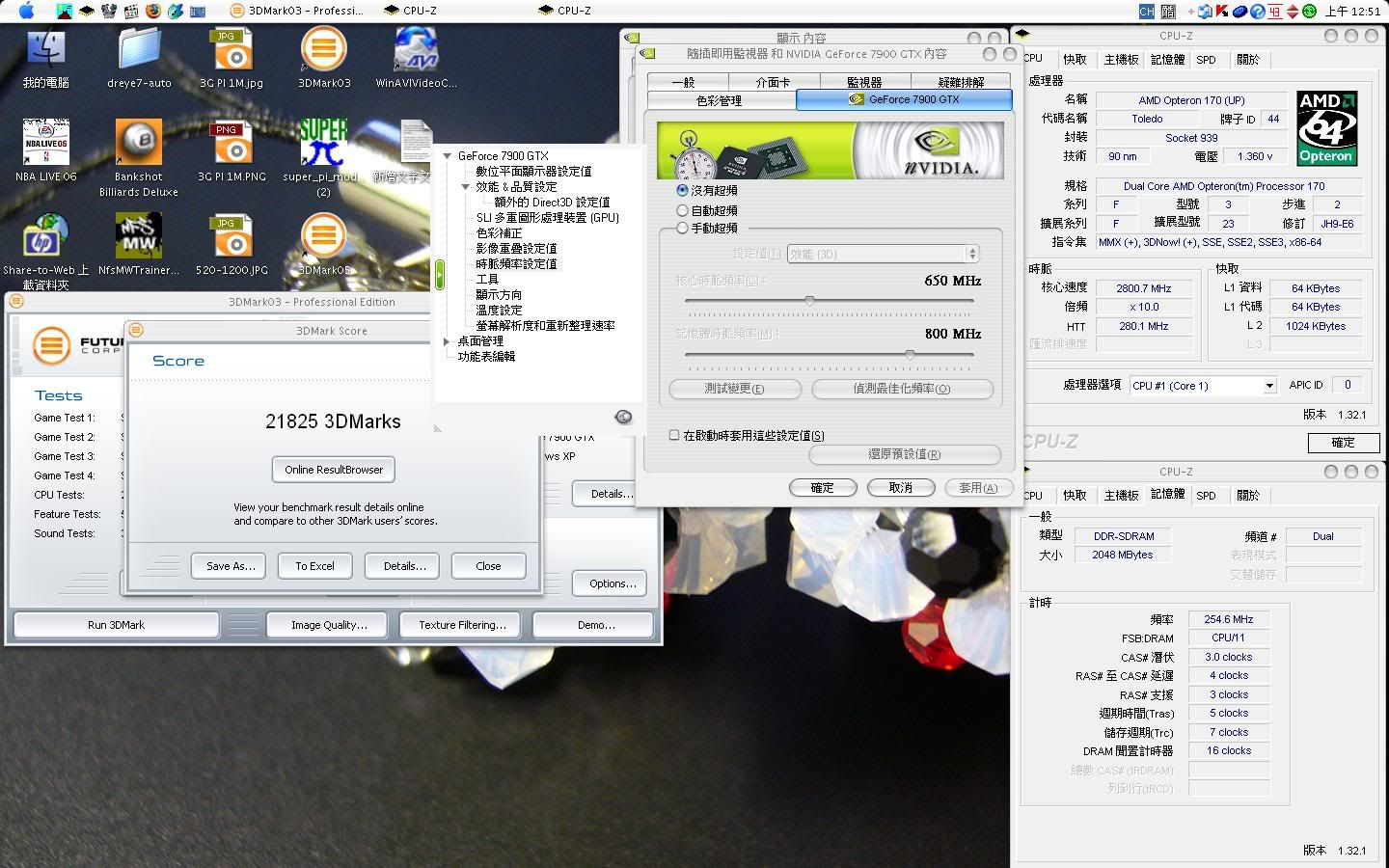
Task: Launch Firefox from the top bar
Action: 152,11
